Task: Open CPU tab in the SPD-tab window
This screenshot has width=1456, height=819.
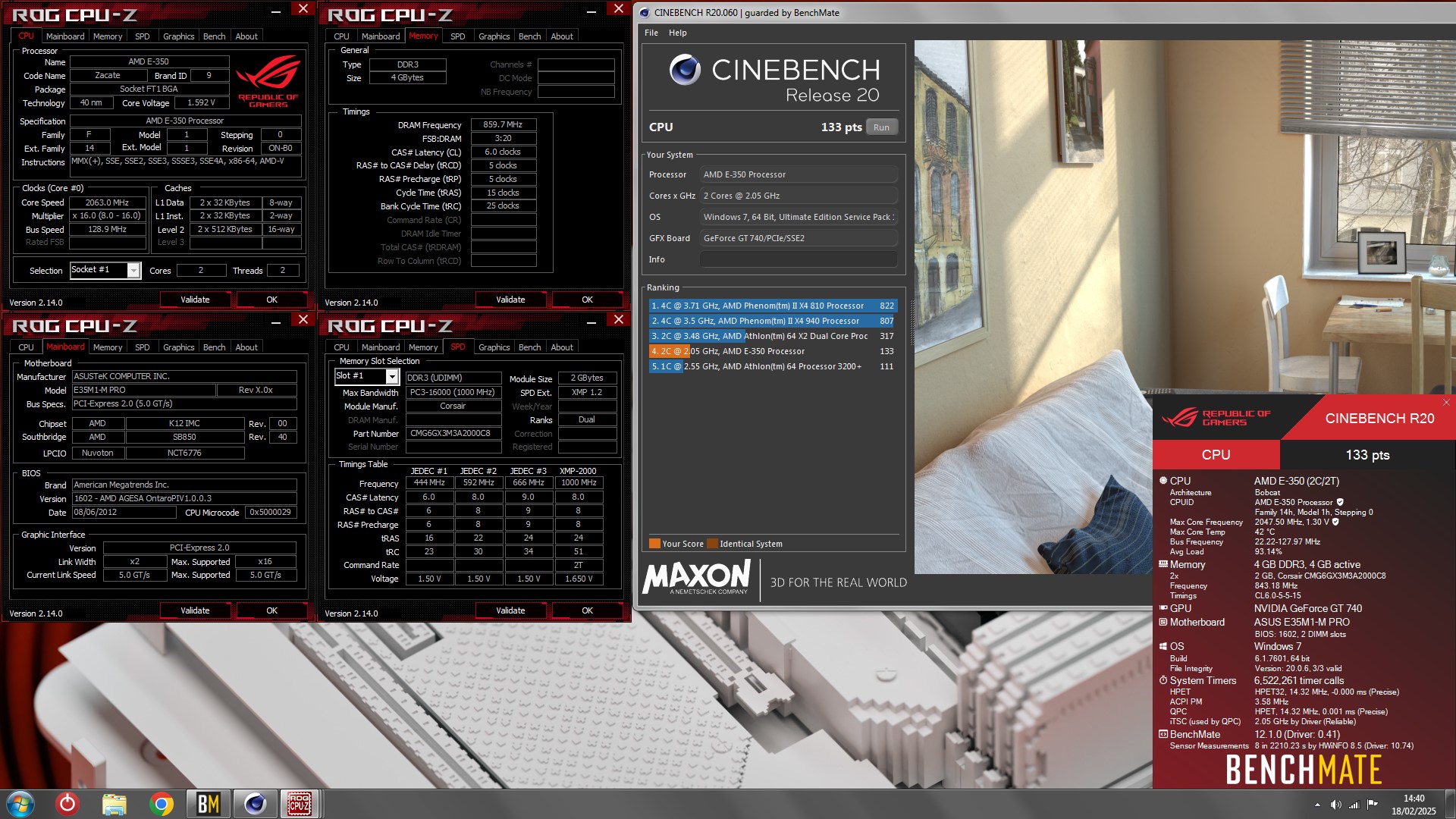Action: (x=341, y=347)
